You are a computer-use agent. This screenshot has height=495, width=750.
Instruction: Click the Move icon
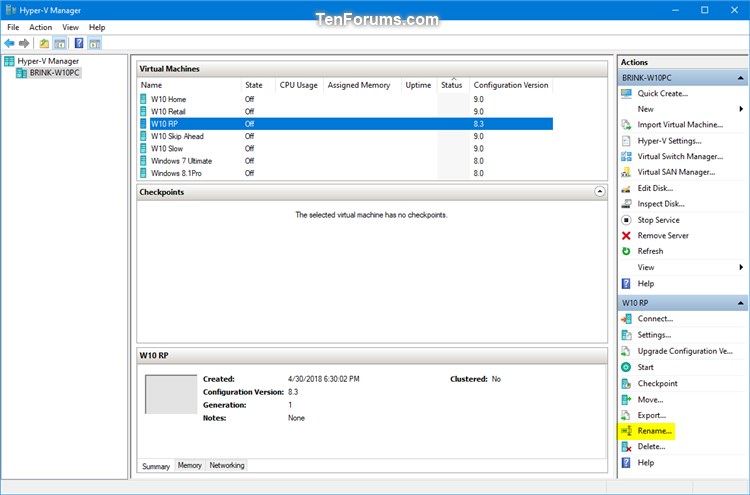[626, 400]
